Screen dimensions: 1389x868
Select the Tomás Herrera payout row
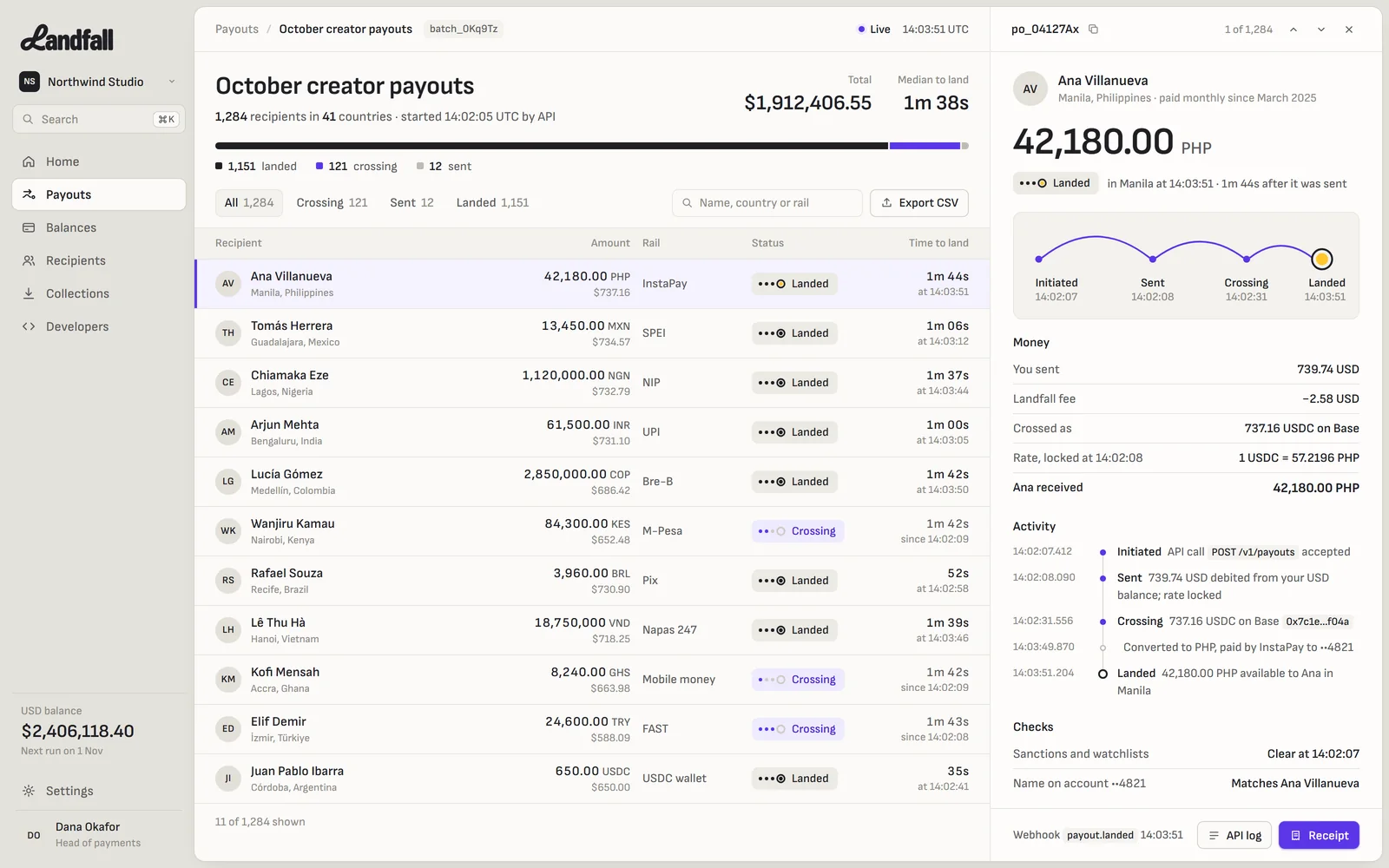pyautogui.click(x=592, y=333)
